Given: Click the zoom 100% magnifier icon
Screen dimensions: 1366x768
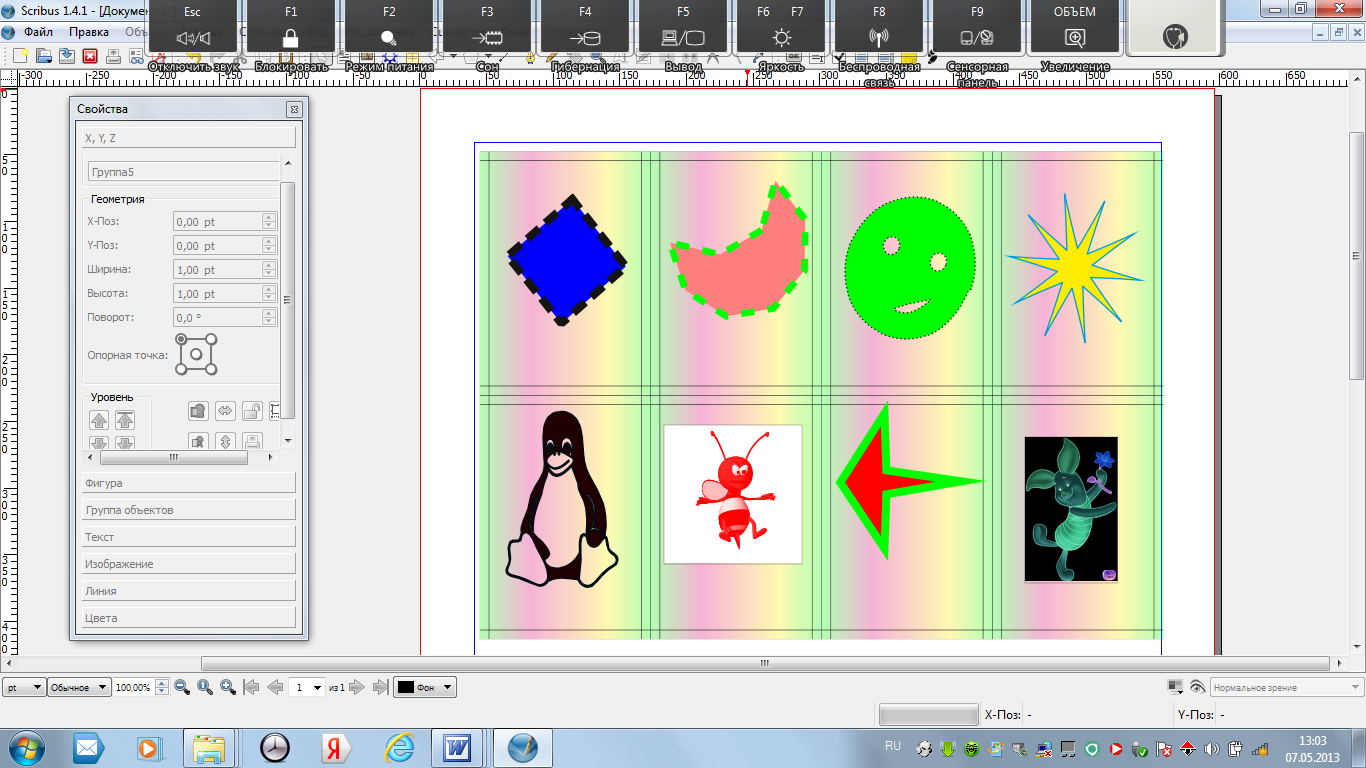Looking at the screenshot, I should pos(205,687).
